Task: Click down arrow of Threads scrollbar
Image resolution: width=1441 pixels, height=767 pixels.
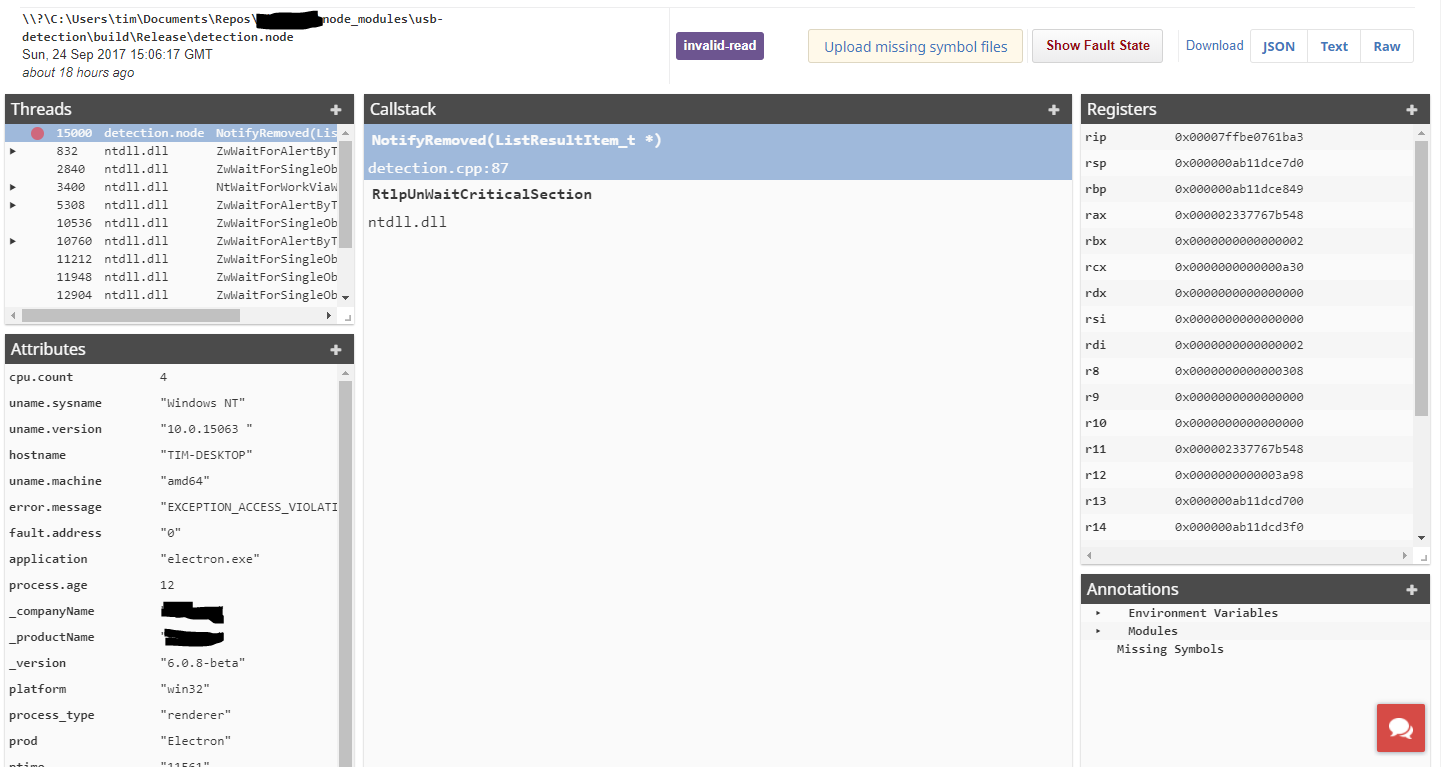Action: coord(346,297)
